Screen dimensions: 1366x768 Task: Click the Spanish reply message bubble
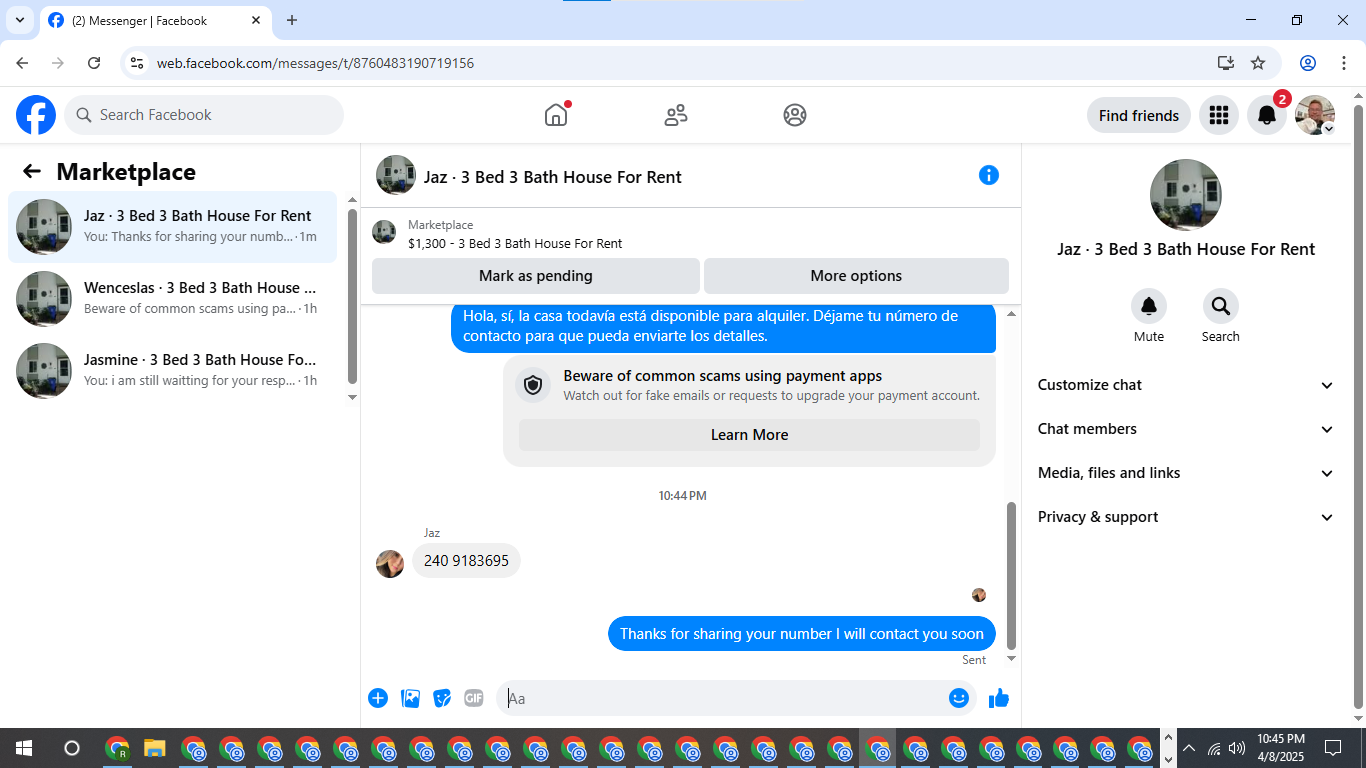click(x=723, y=327)
